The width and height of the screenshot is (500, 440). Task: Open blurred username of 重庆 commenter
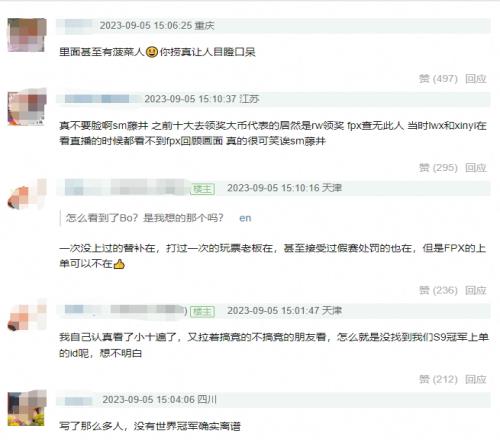coord(78,26)
